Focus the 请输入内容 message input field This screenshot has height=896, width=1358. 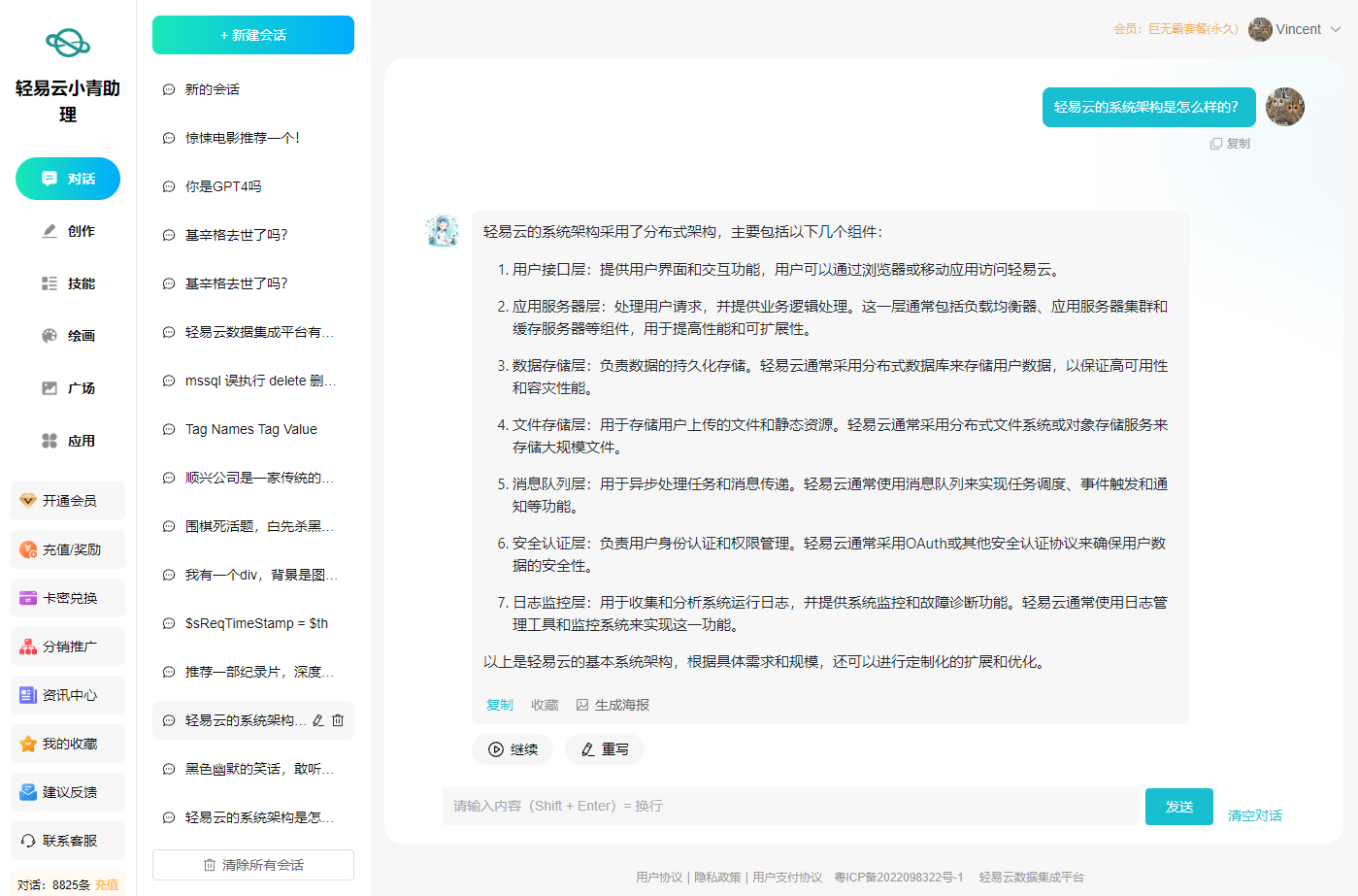pos(789,806)
